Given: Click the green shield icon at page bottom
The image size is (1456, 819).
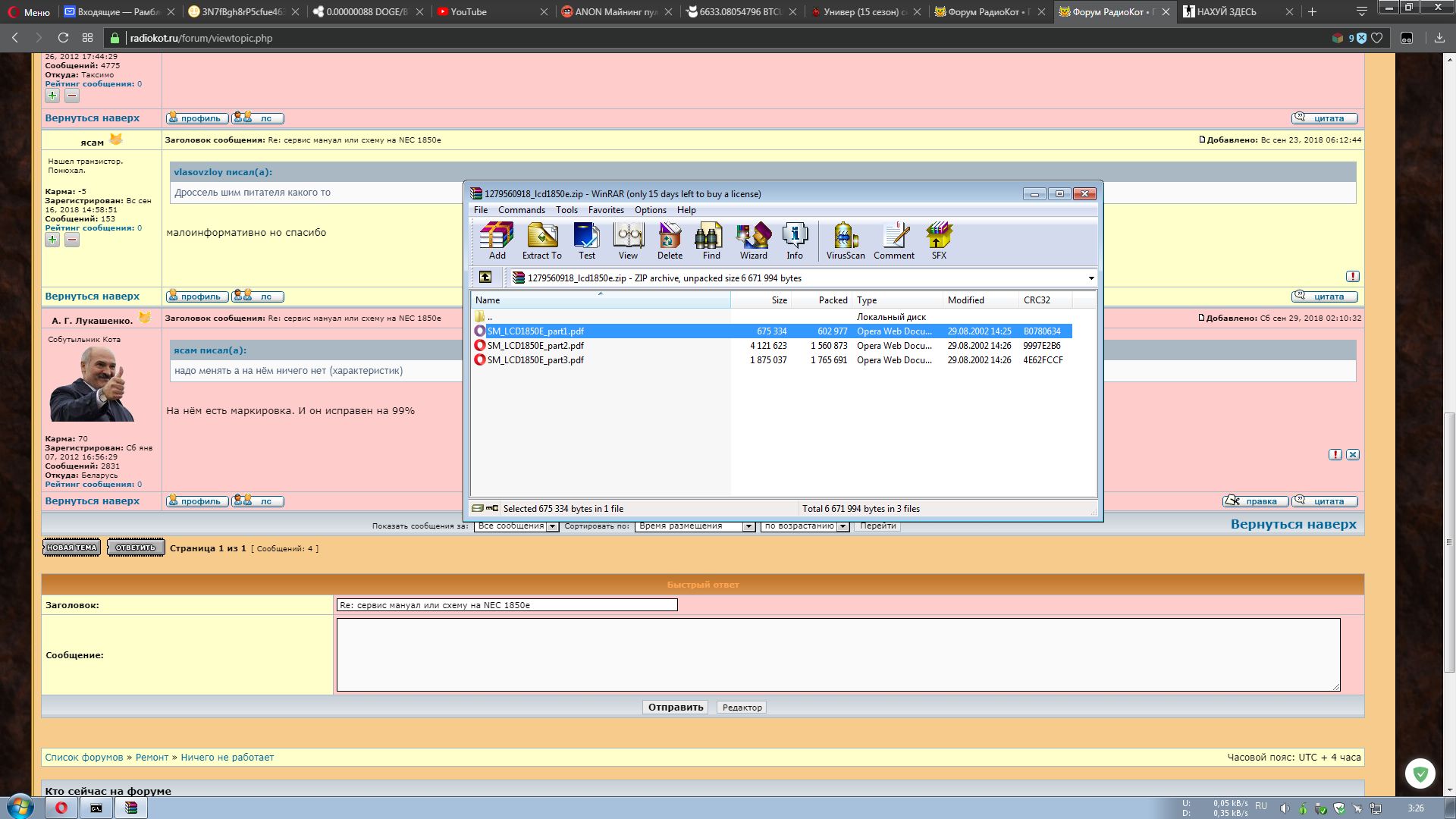Looking at the screenshot, I should click(1420, 774).
